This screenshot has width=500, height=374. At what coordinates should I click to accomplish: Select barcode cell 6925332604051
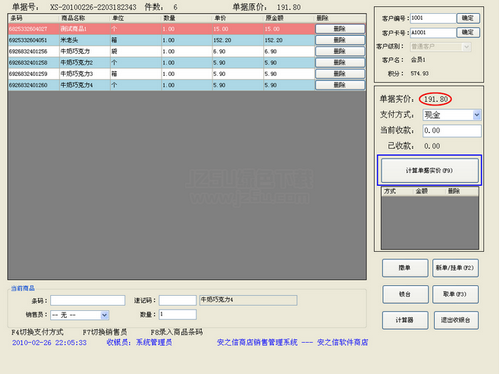pyautogui.click(x=34, y=40)
